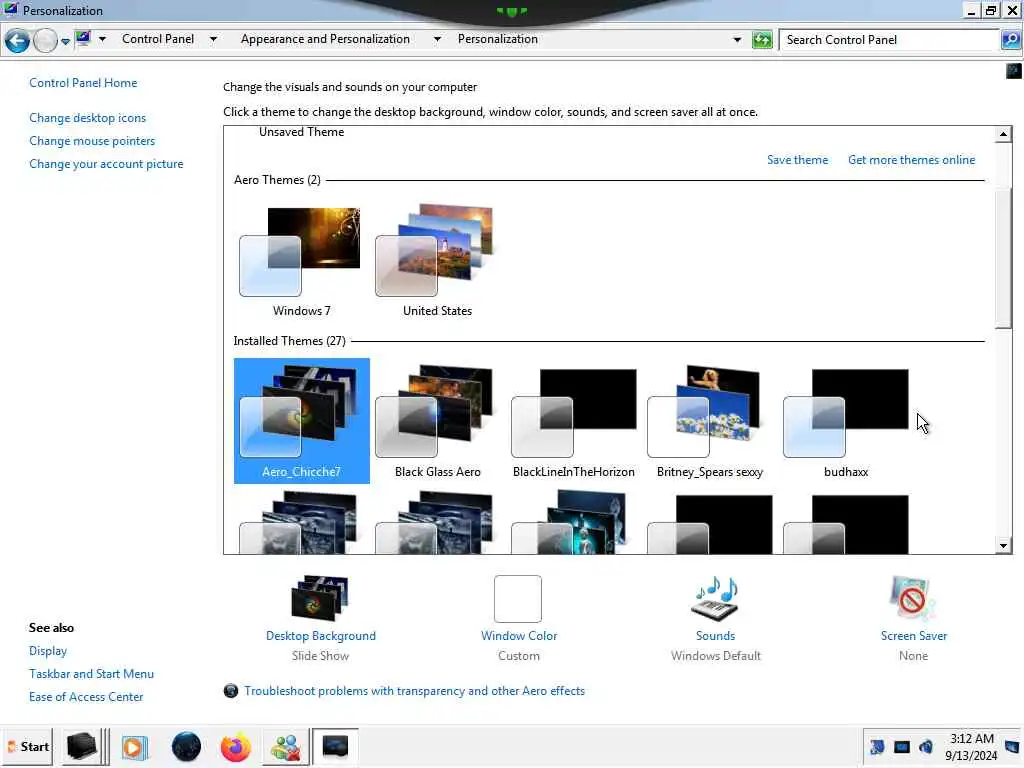Image resolution: width=1024 pixels, height=768 pixels.
Task: Select Appearance and Personalization breadcrumb
Action: pyautogui.click(x=325, y=39)
